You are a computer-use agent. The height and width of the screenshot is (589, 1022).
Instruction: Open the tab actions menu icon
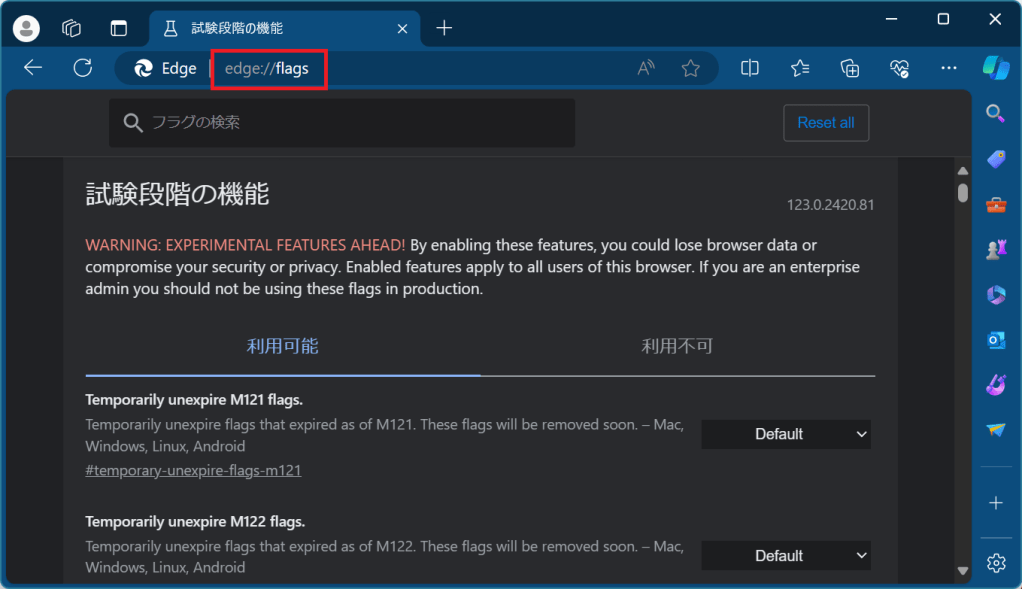(119, 28)
